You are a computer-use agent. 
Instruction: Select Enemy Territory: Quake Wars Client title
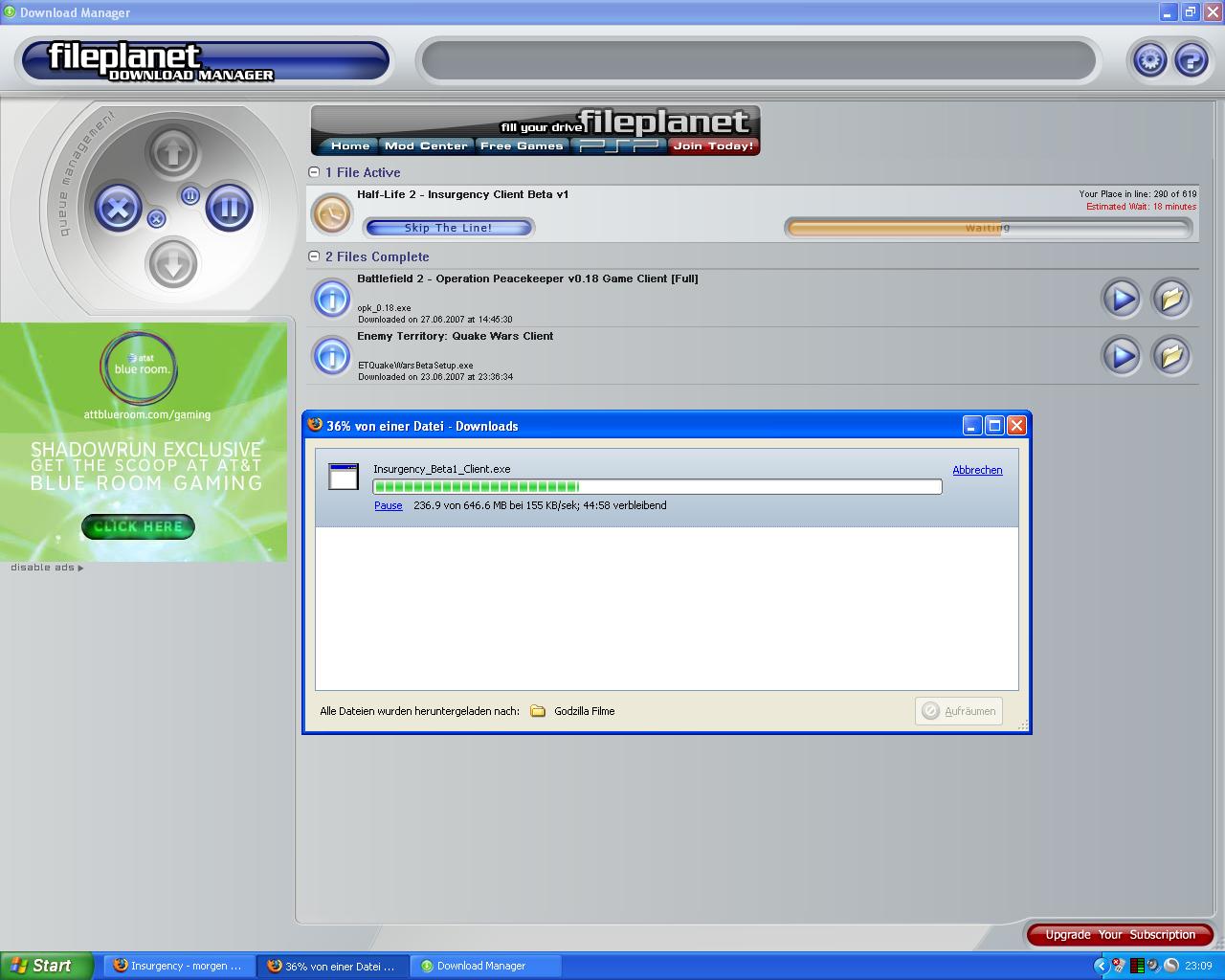click(456, 336)
